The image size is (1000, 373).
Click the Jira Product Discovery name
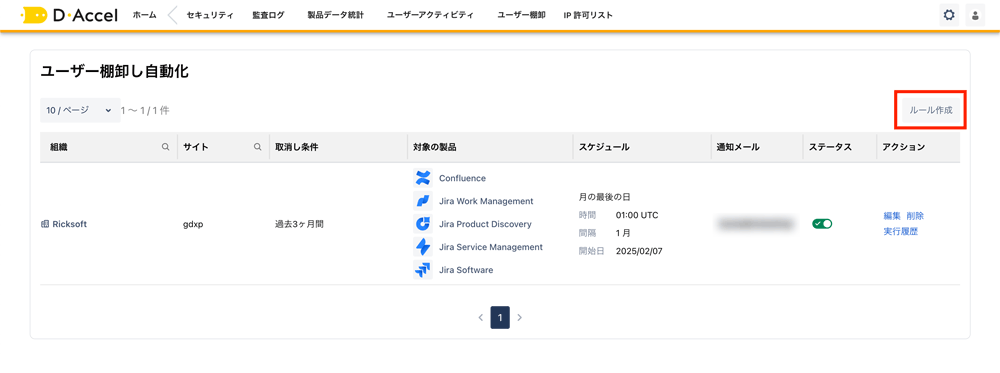point(485,224)
